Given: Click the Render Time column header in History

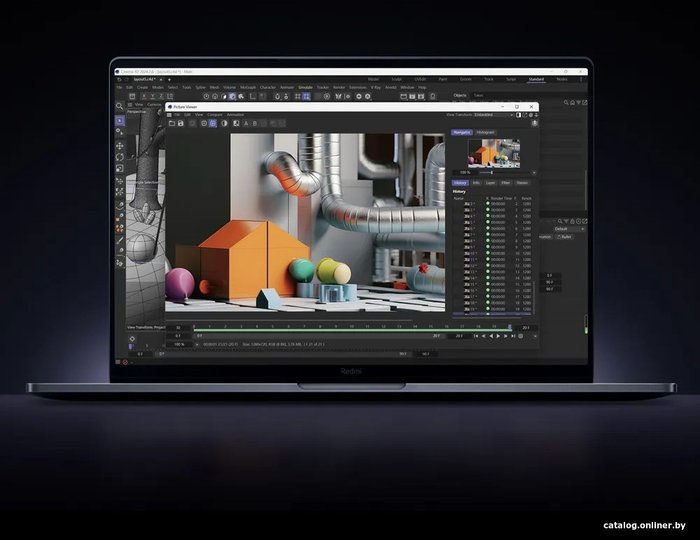Looking at the screenshot, I should click(501, 198).
